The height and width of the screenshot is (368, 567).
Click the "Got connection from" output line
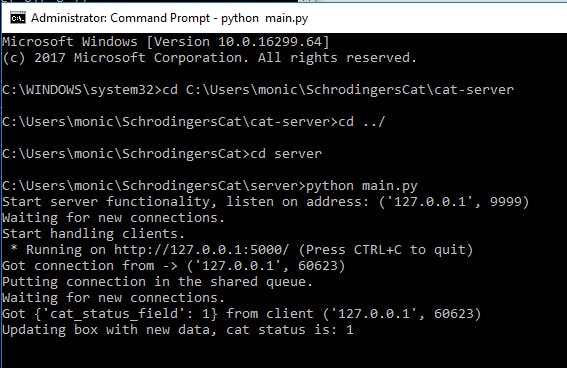pos(174,266)
